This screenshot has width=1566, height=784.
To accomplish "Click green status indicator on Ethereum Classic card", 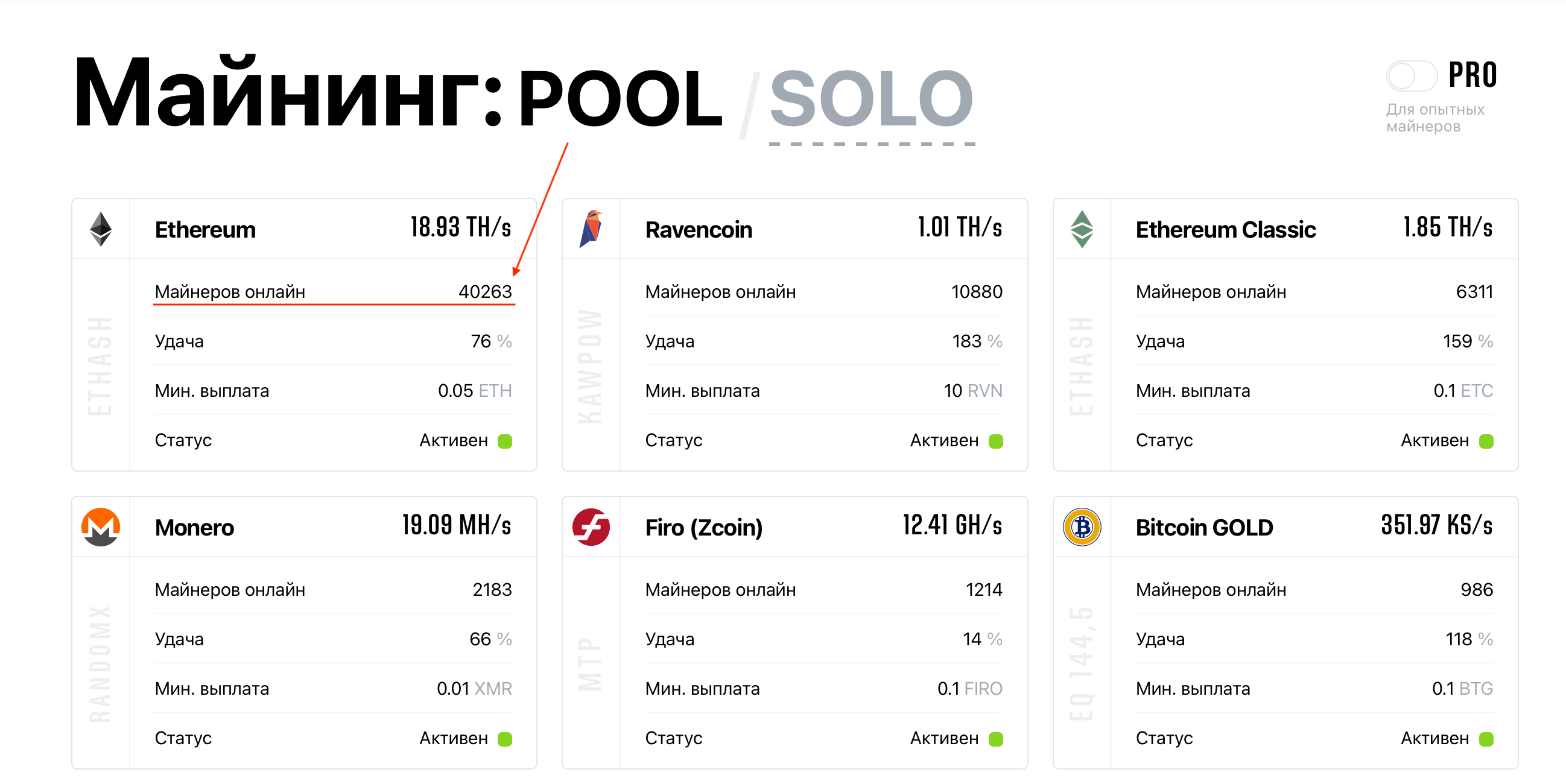I will click(x=1486, y=441).
